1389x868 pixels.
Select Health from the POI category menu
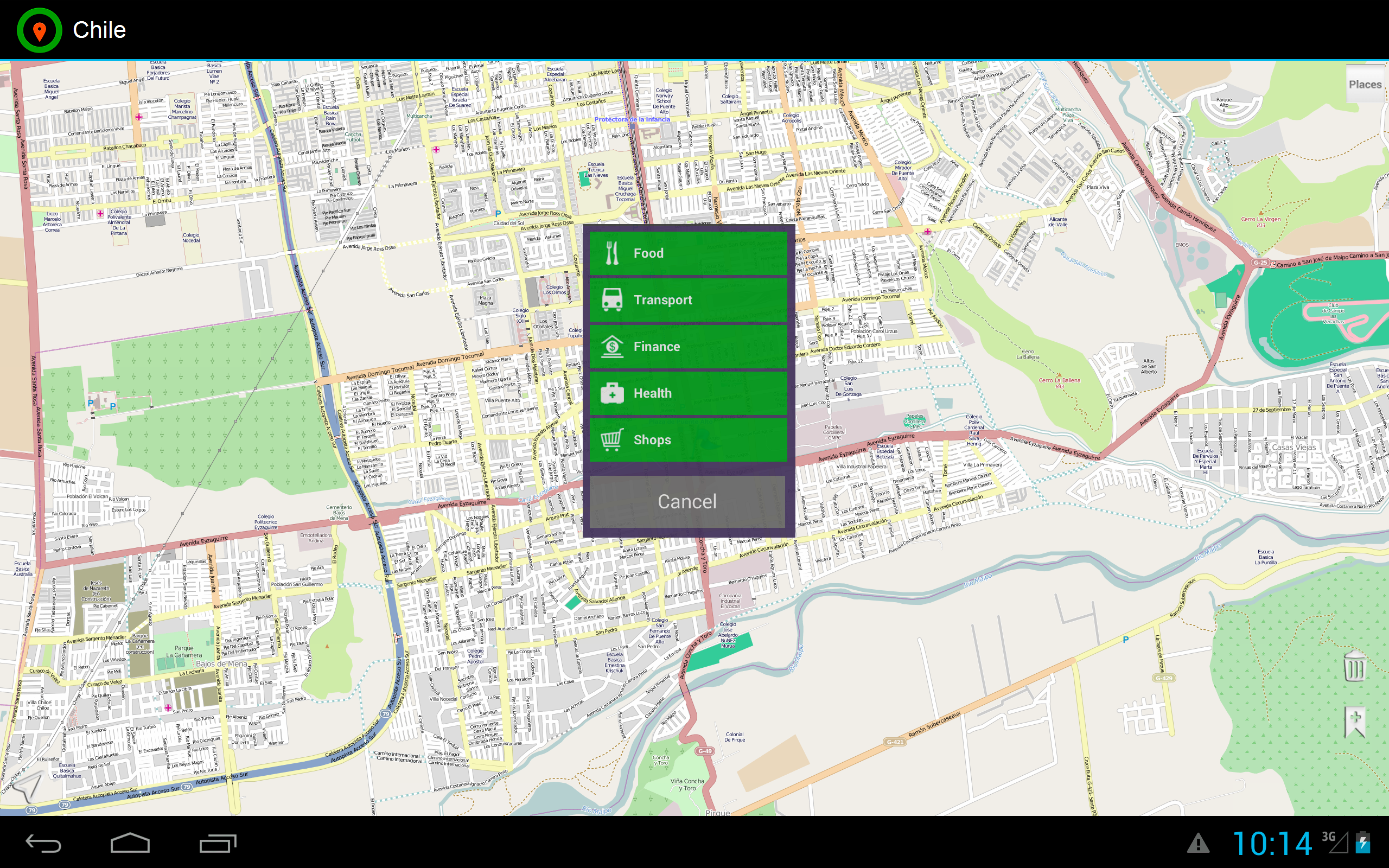pos(687,393)
